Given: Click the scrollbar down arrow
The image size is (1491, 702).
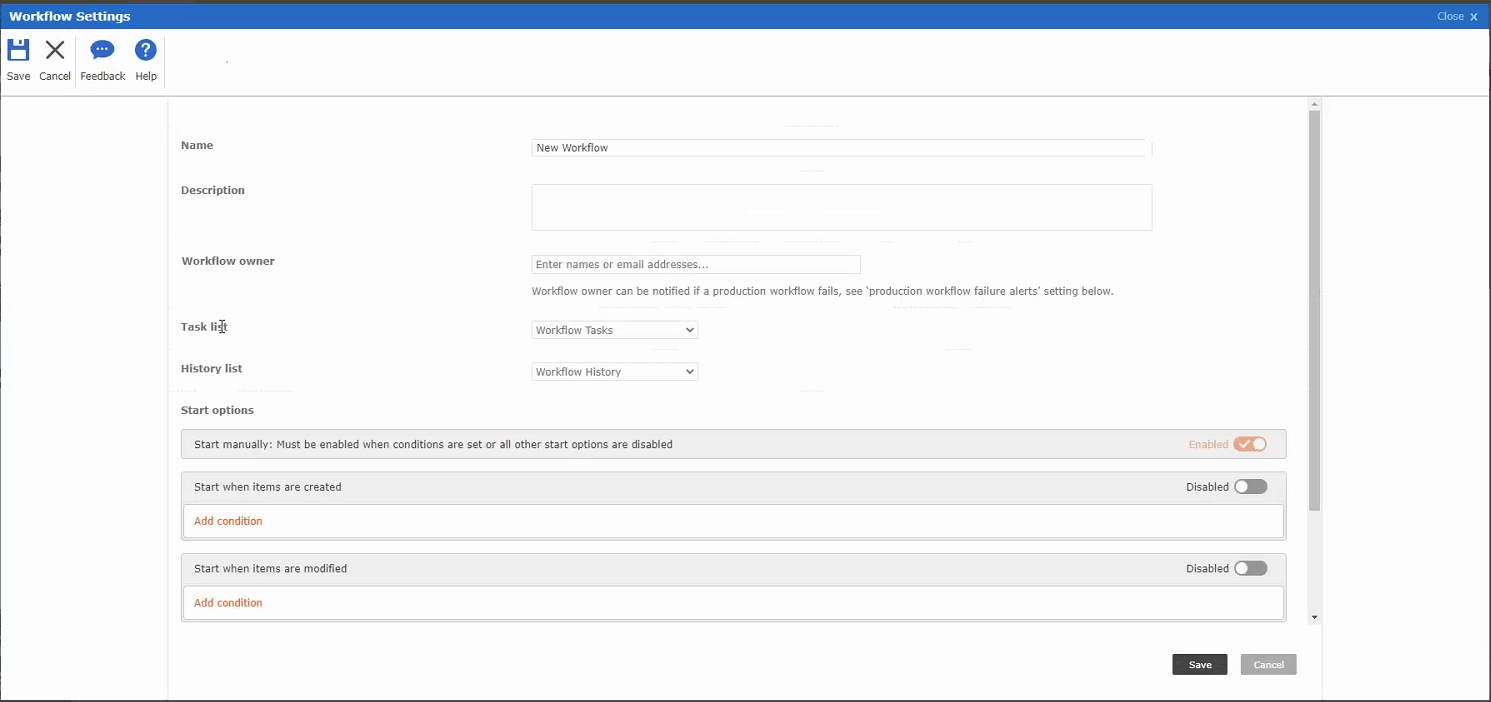Looking at the screenshot, I should coord(1314,618).
